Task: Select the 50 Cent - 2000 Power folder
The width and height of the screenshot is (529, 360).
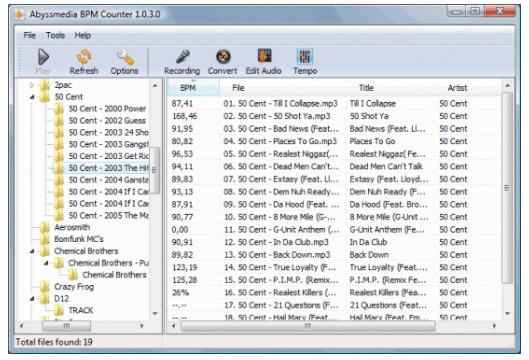Action: pos(107,109)
